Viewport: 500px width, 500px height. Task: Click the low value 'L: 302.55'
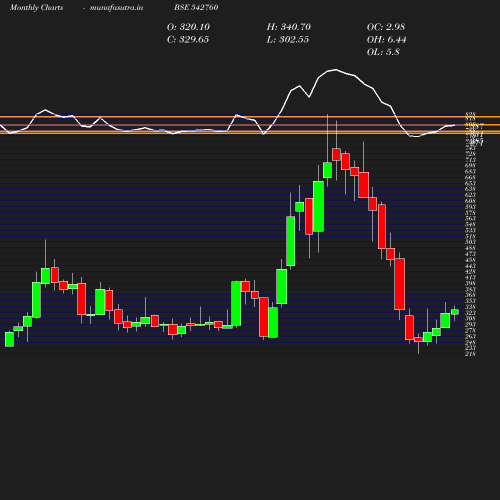click(x=288, y=40)
